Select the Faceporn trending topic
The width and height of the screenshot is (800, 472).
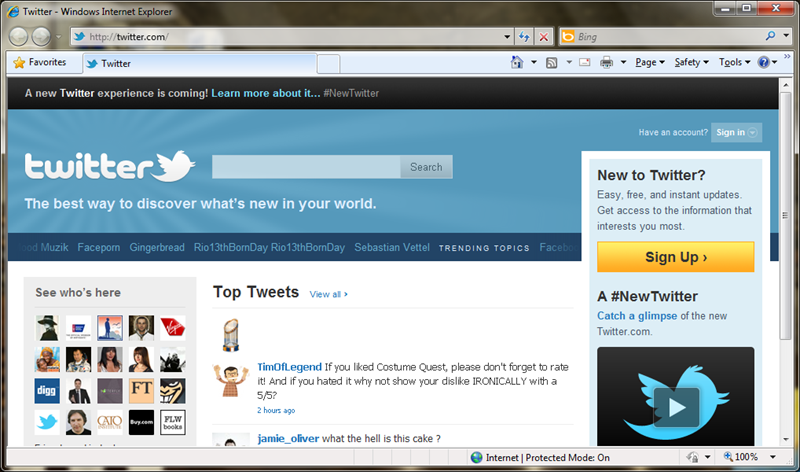[99, 247]
